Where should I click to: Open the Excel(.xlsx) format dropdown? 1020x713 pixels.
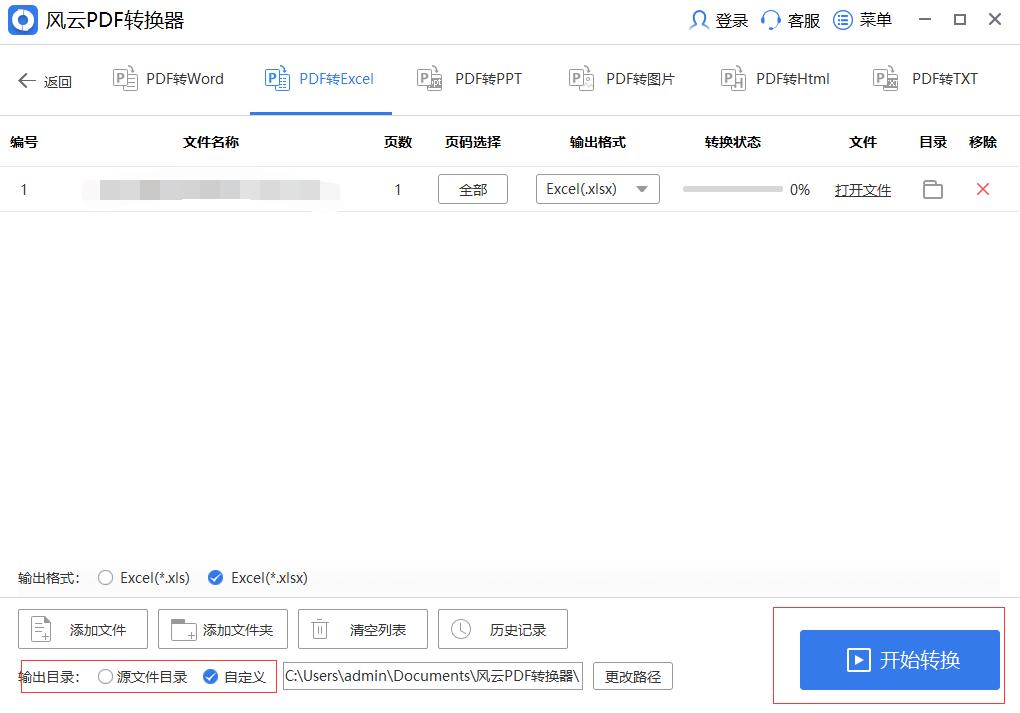tap(597, 189)
